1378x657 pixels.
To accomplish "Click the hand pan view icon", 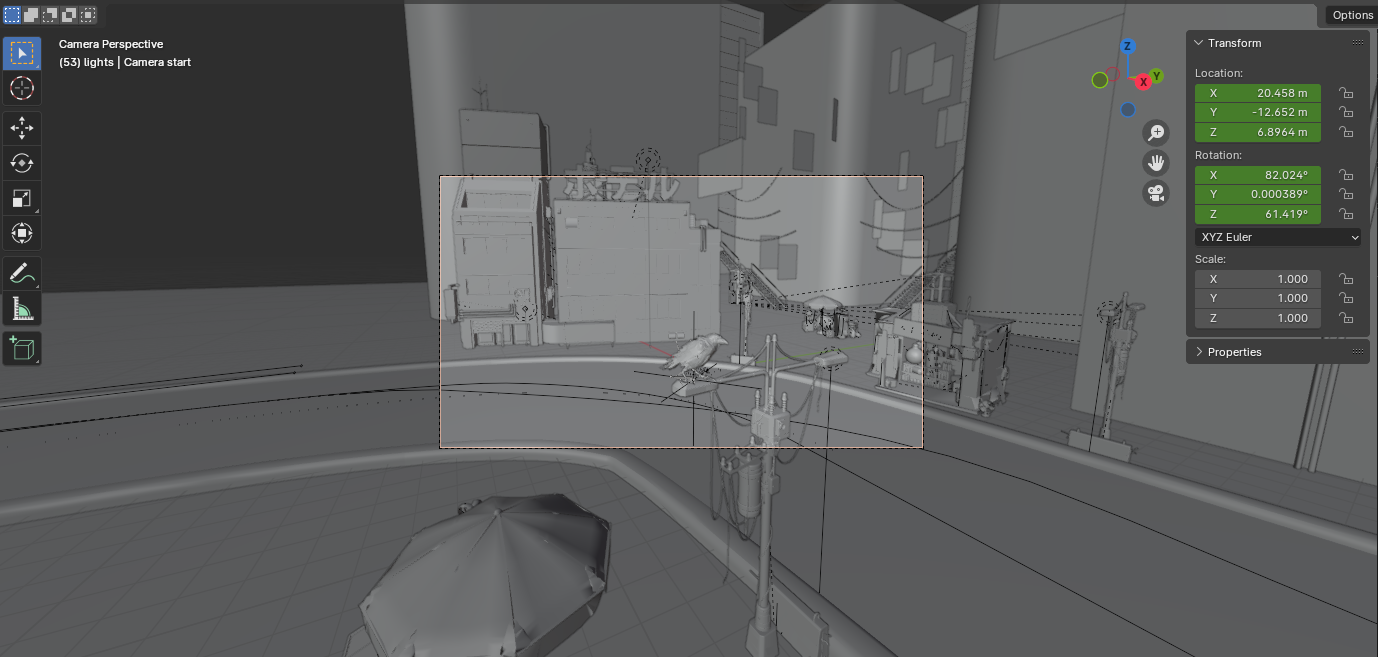I will 1156,163.
